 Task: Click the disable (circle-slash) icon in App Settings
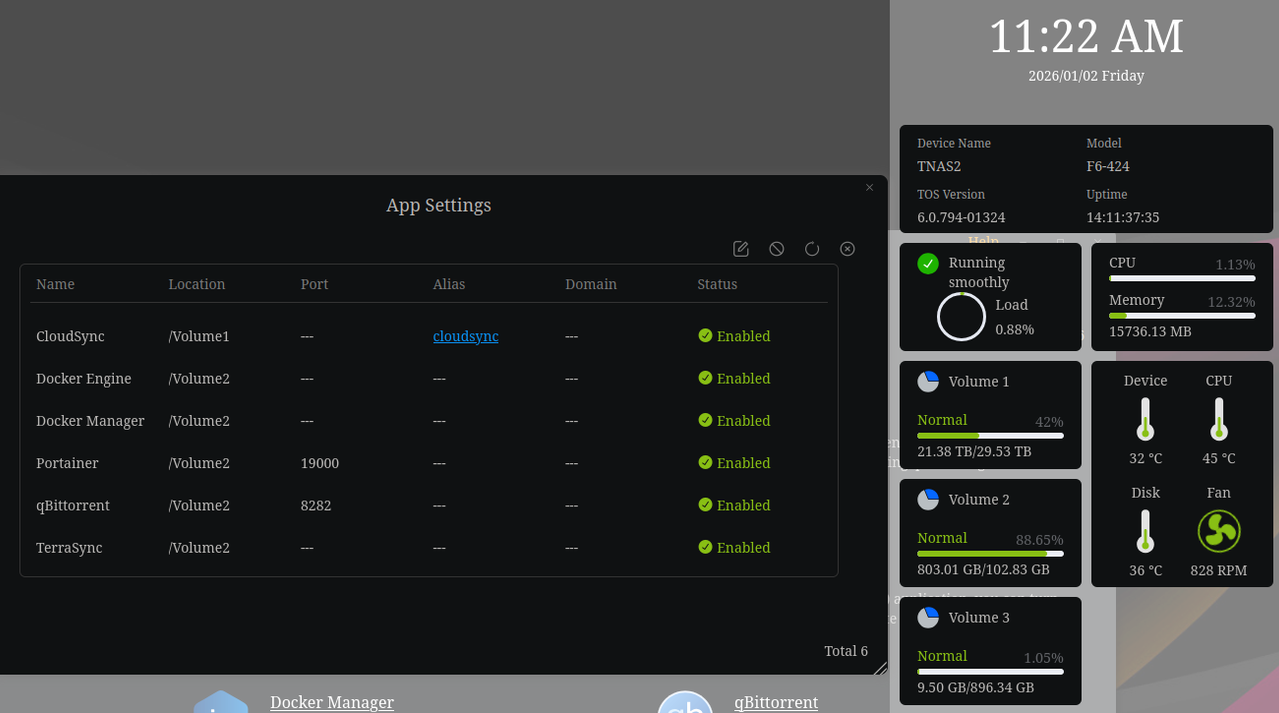click(x=777, y=248)
